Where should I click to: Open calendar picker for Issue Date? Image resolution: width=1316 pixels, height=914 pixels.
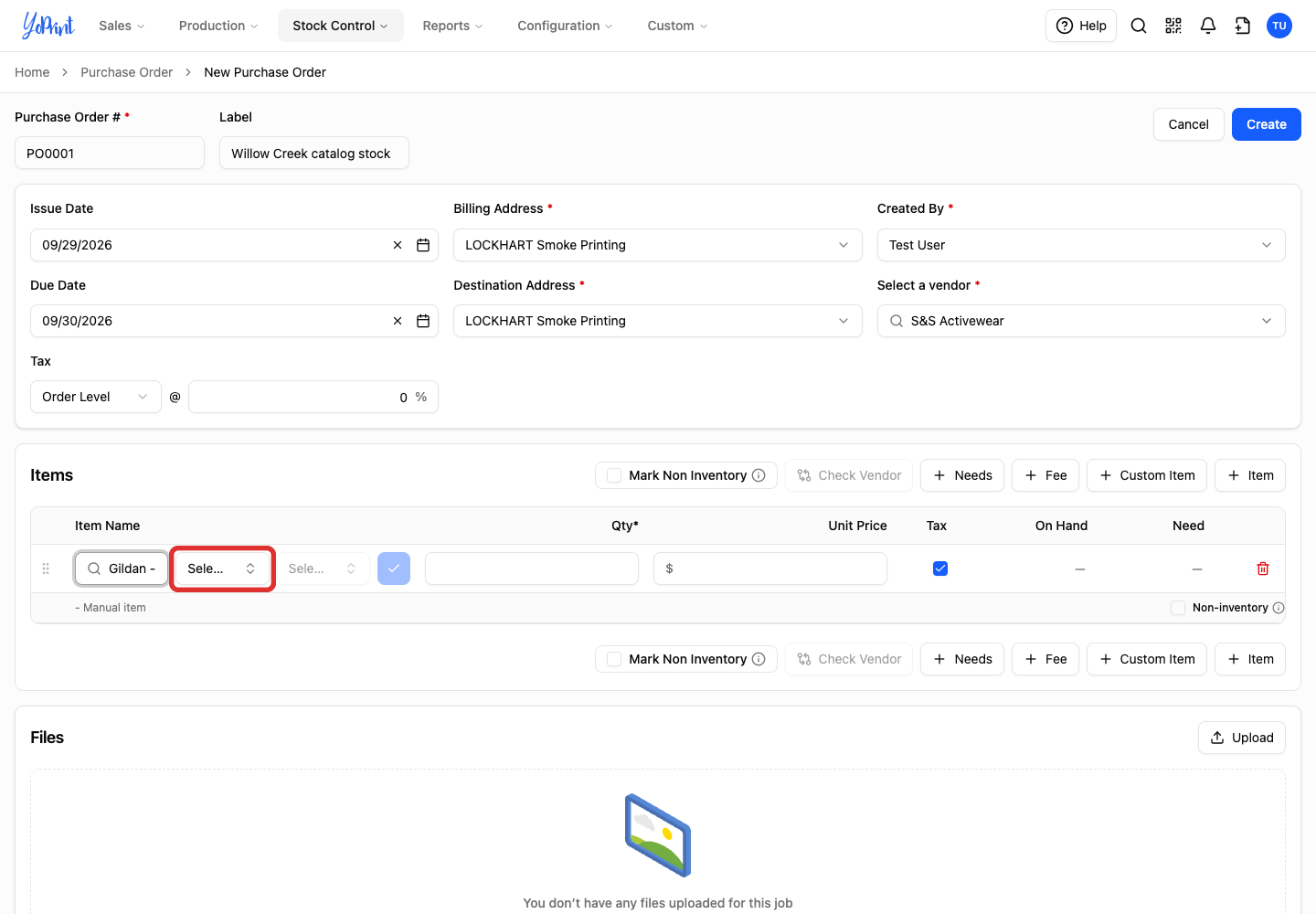click(423, 245)
